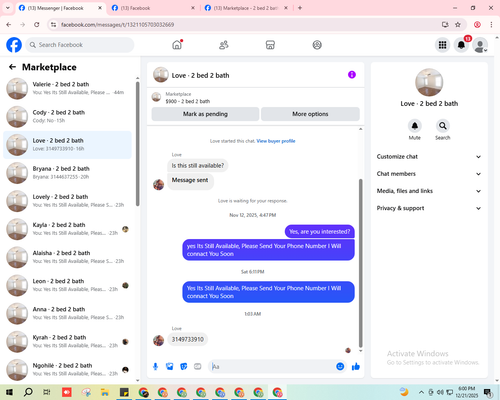This screenshot has height=400, width=500.
Task: Open Lovely 2 bed 2 bath conversation
Action: pos(67,201)
